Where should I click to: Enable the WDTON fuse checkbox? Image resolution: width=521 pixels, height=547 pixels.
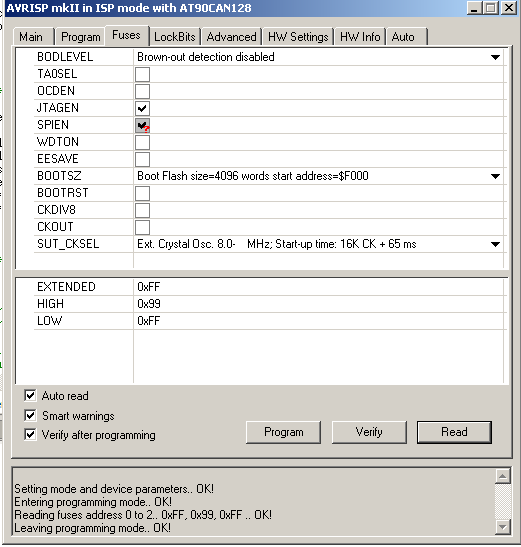click(x=142, y=142)
